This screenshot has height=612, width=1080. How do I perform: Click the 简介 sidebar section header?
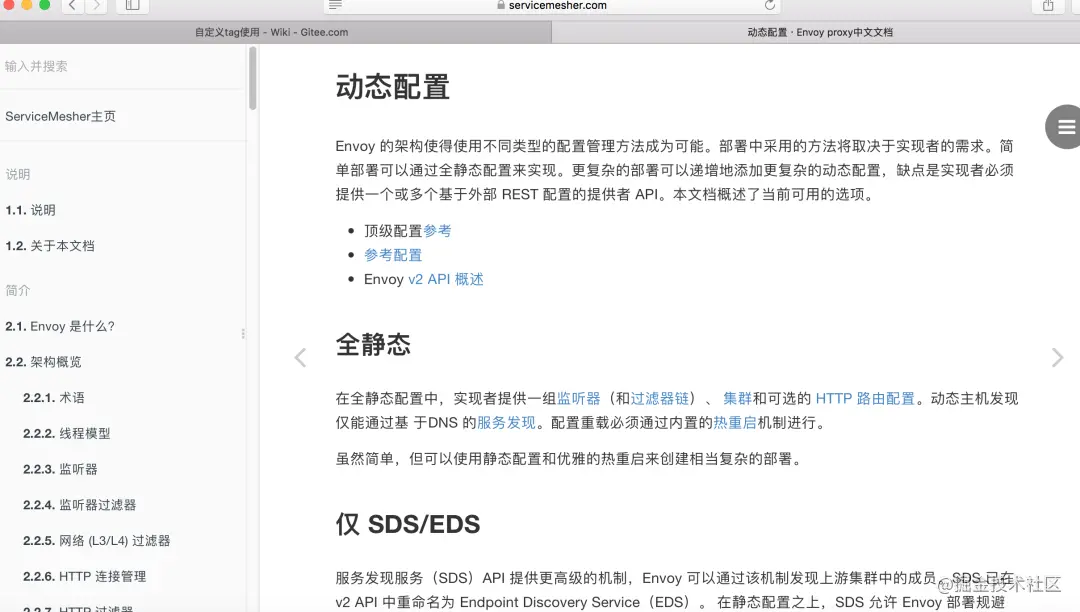tap(18, 291)
